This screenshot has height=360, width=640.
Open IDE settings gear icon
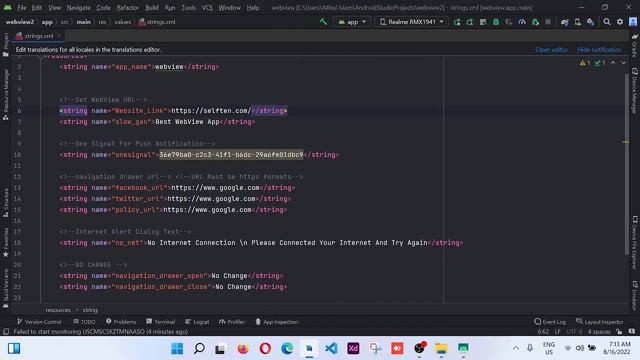click(x=620, y=22)
